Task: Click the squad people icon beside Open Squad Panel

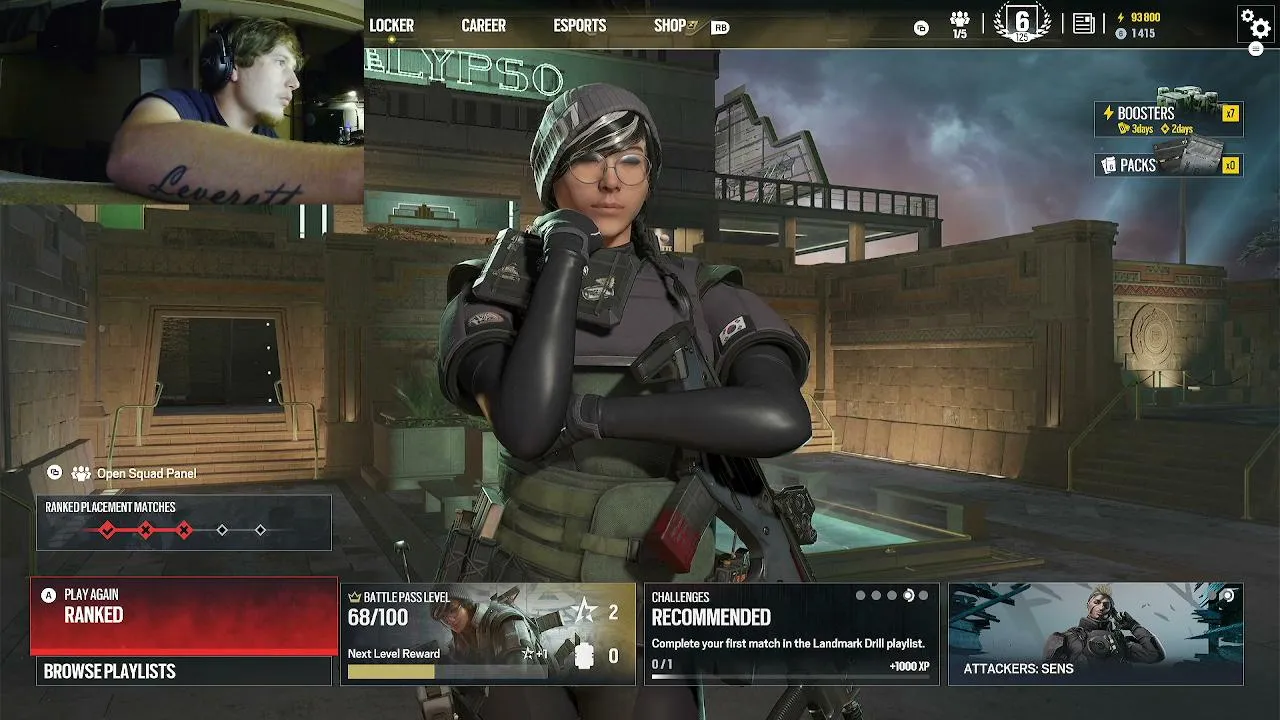Action: pos(81,473)
